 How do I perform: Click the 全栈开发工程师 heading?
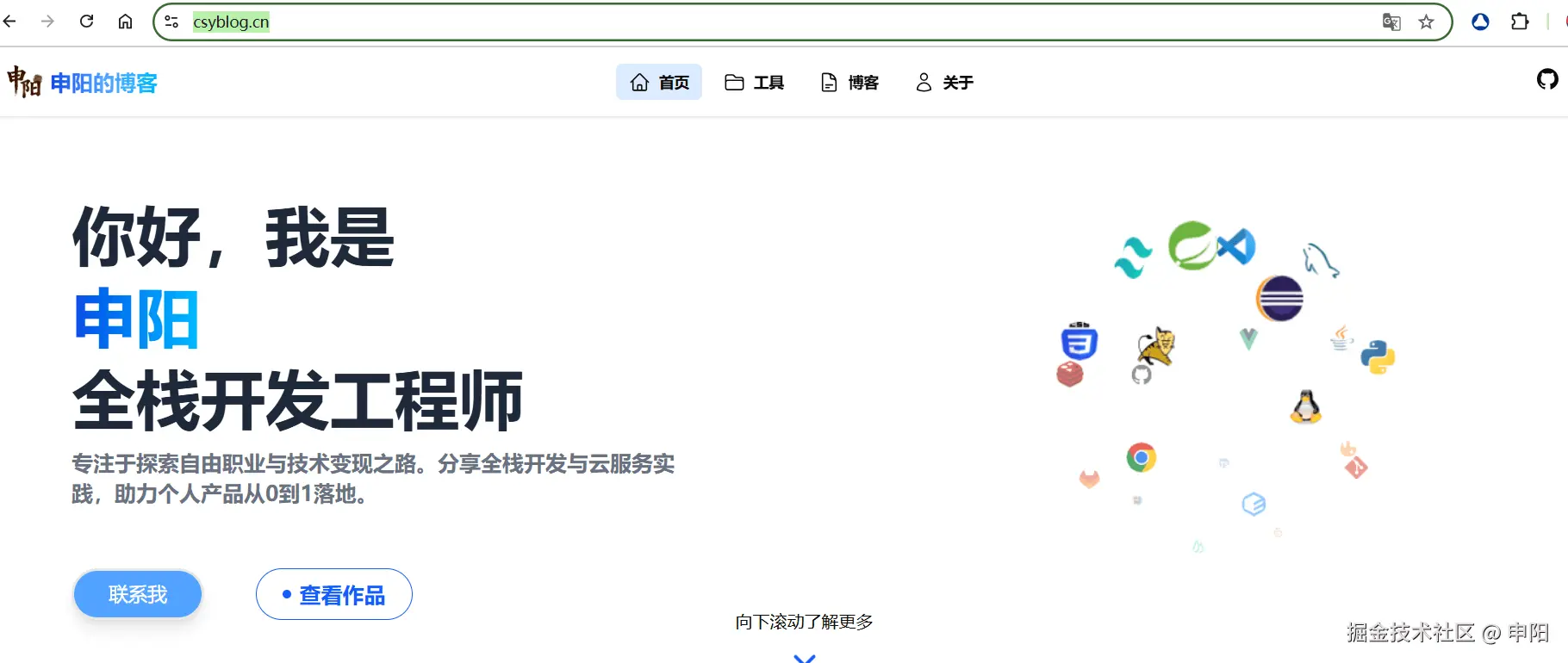tap(298, 400)
